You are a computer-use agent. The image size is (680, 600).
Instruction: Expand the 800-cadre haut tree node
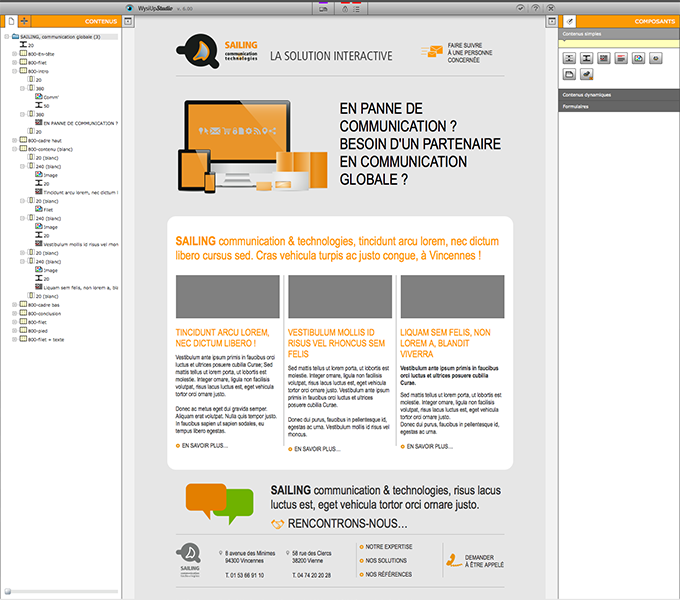click(x=14, y=140)
